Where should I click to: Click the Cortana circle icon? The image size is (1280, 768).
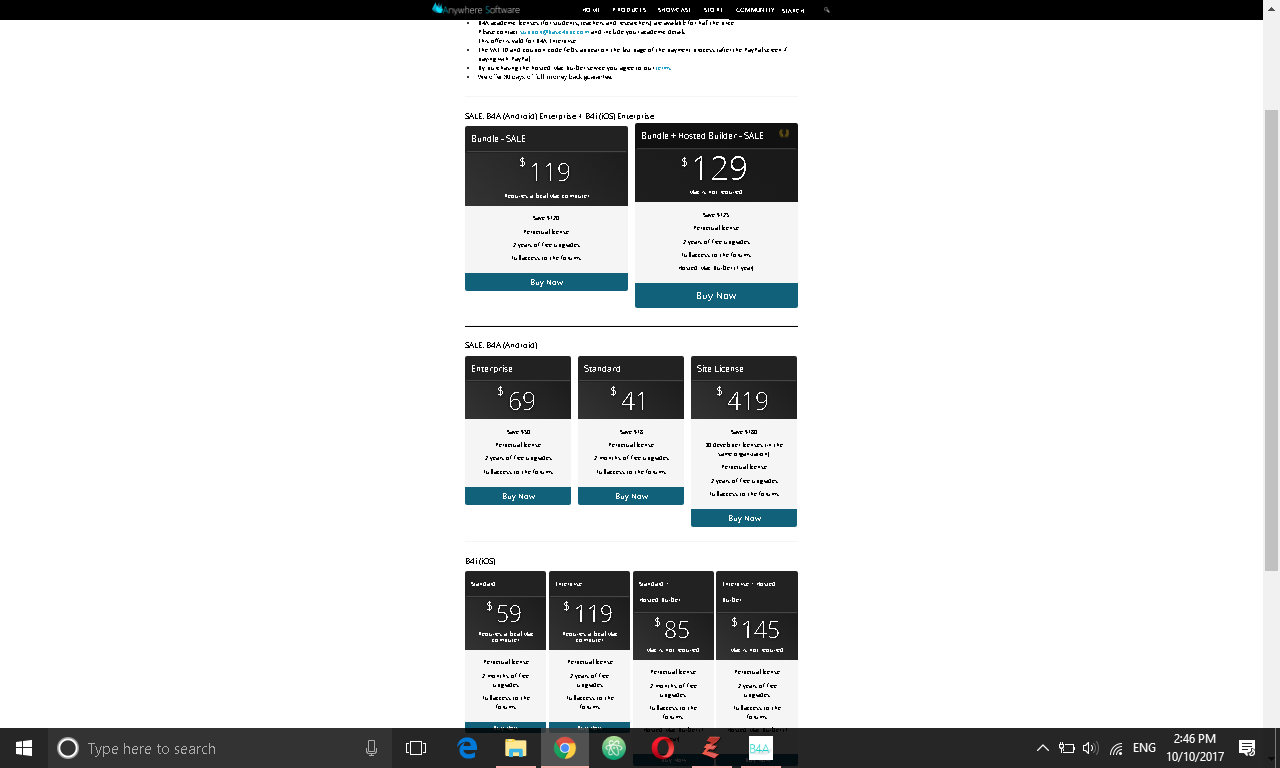[68, 748]
